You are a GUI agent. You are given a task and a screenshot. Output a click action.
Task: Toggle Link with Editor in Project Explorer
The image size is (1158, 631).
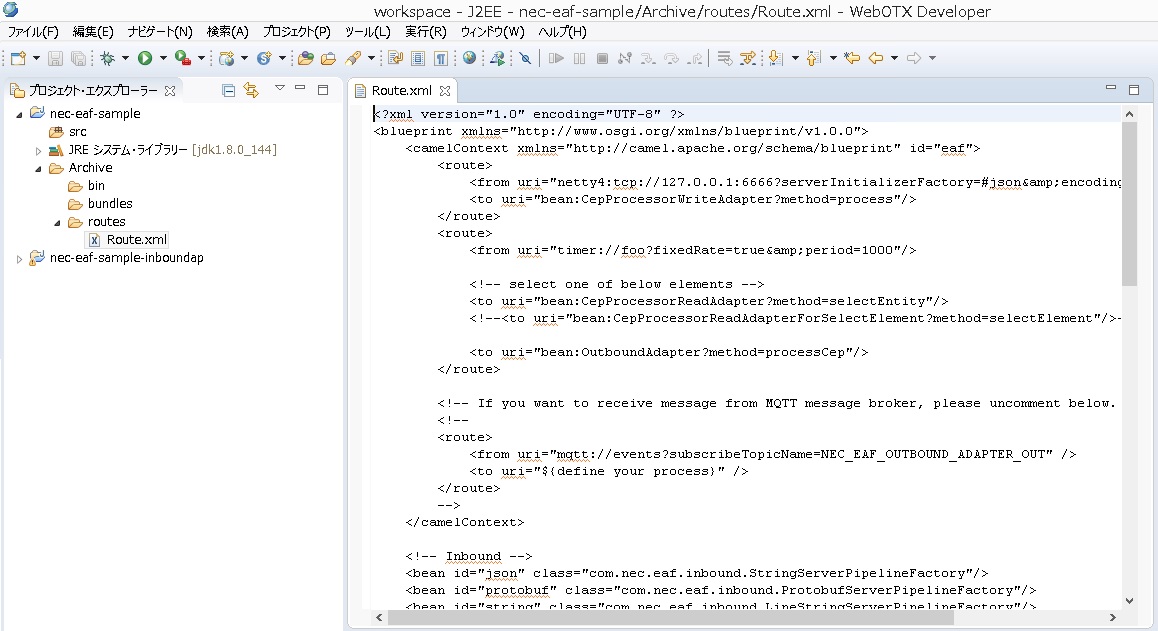click(x=251, y=91)
